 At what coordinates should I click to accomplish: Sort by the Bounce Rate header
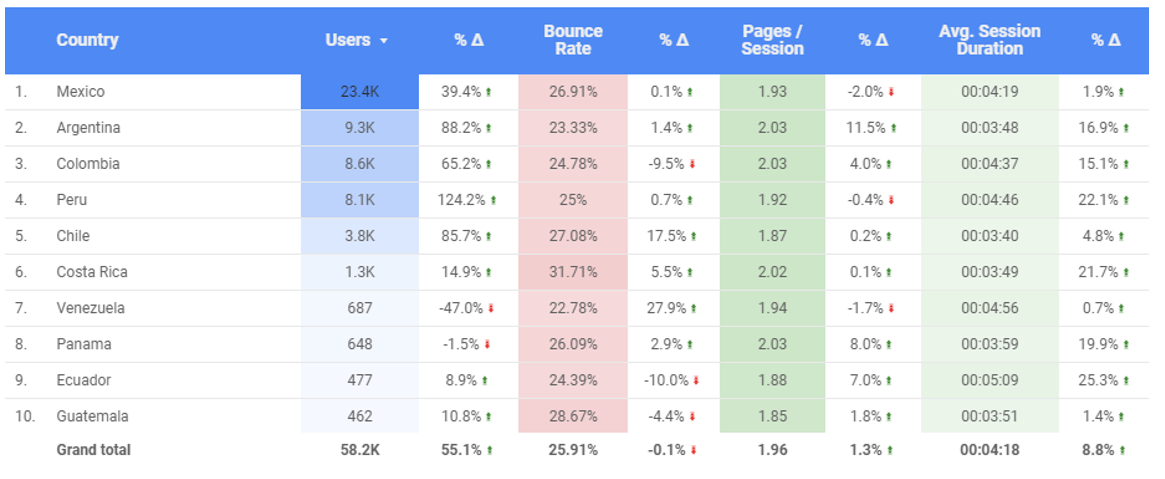[x=573, y=40]
